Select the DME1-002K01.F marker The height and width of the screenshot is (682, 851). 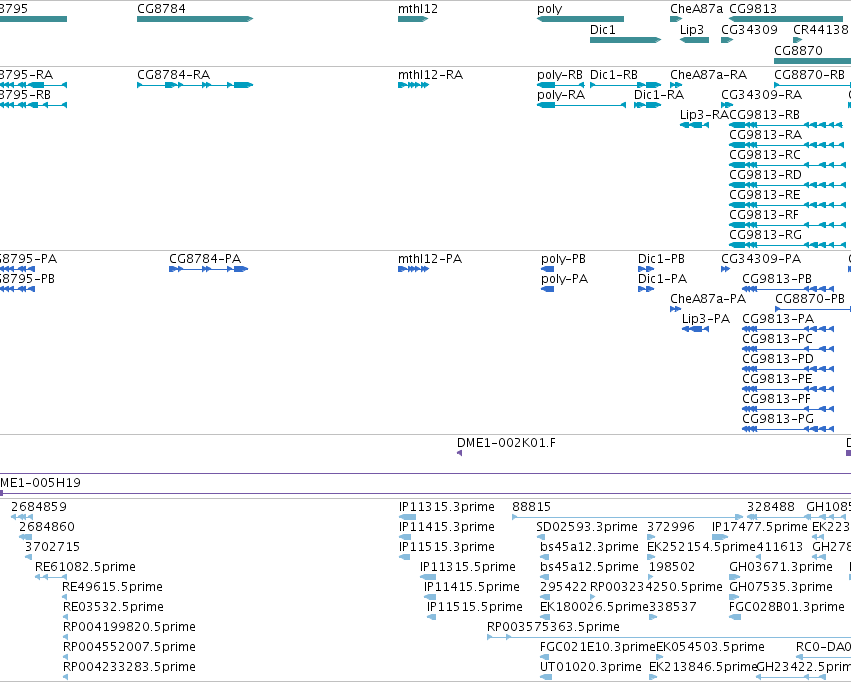tap(460, 452)
